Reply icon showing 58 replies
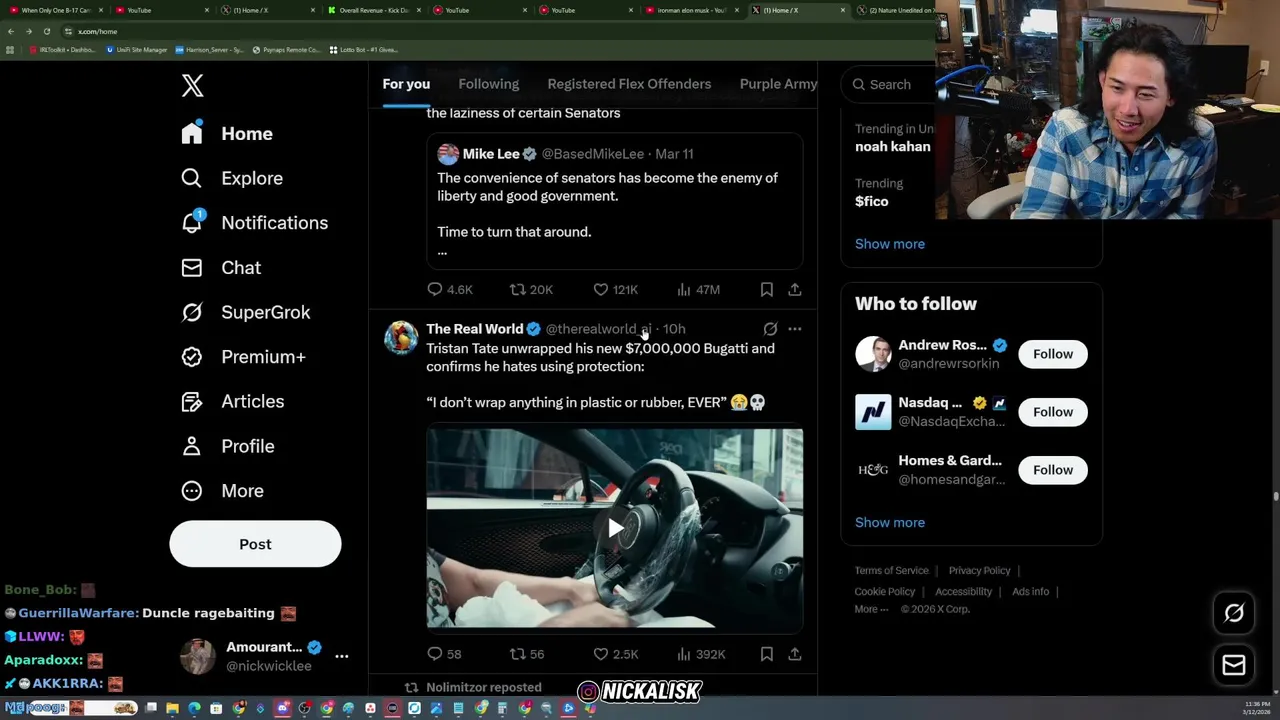Image resolution: width=1280 pixels, height=720 pixels. [x=435, y=654]
